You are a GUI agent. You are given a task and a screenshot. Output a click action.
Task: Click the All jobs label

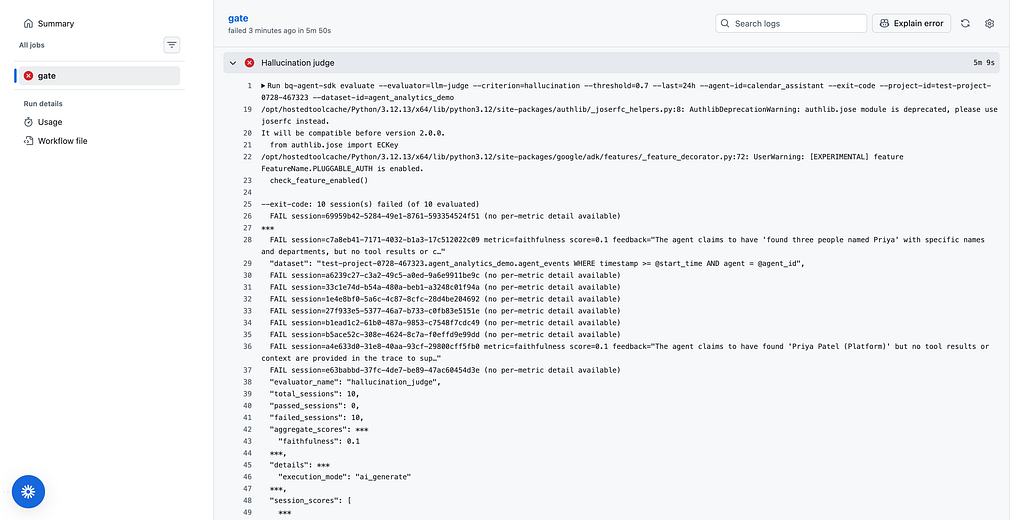(x=31, y=45)
